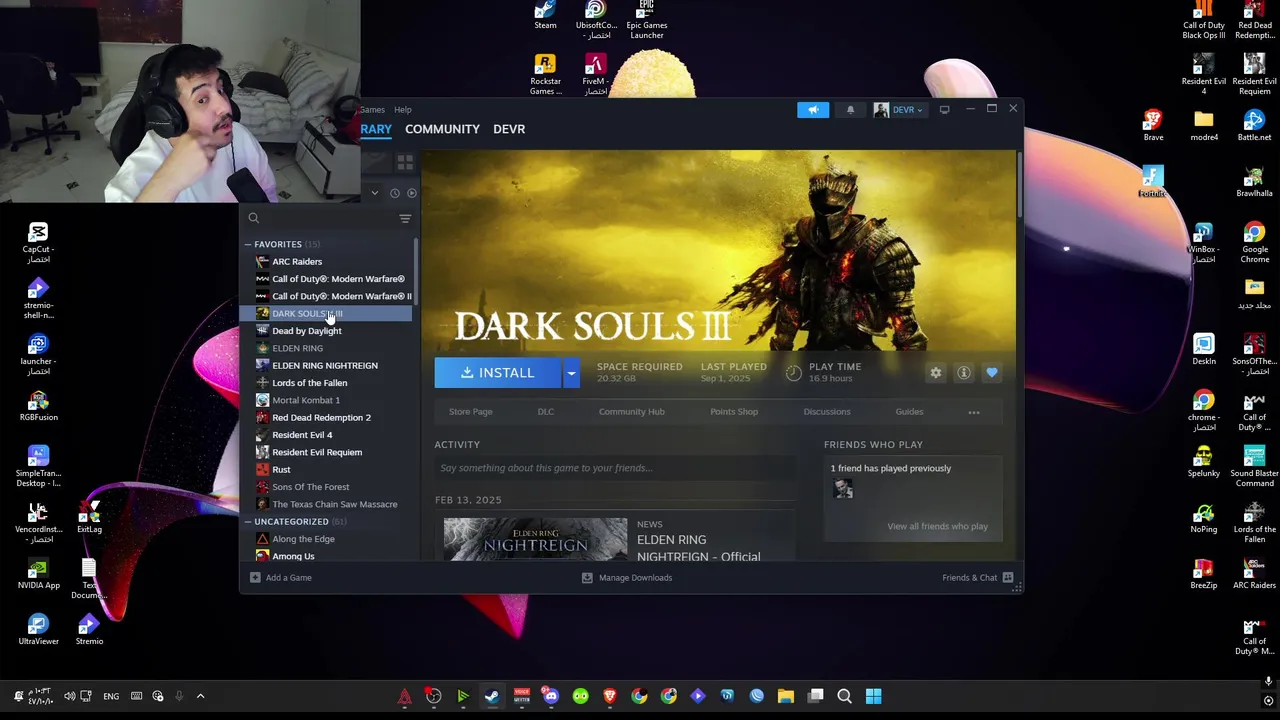This screenshot has height=720, width=1280.
Task: Switch to the COMMUNITY tab
Action: tap(442, 129)
